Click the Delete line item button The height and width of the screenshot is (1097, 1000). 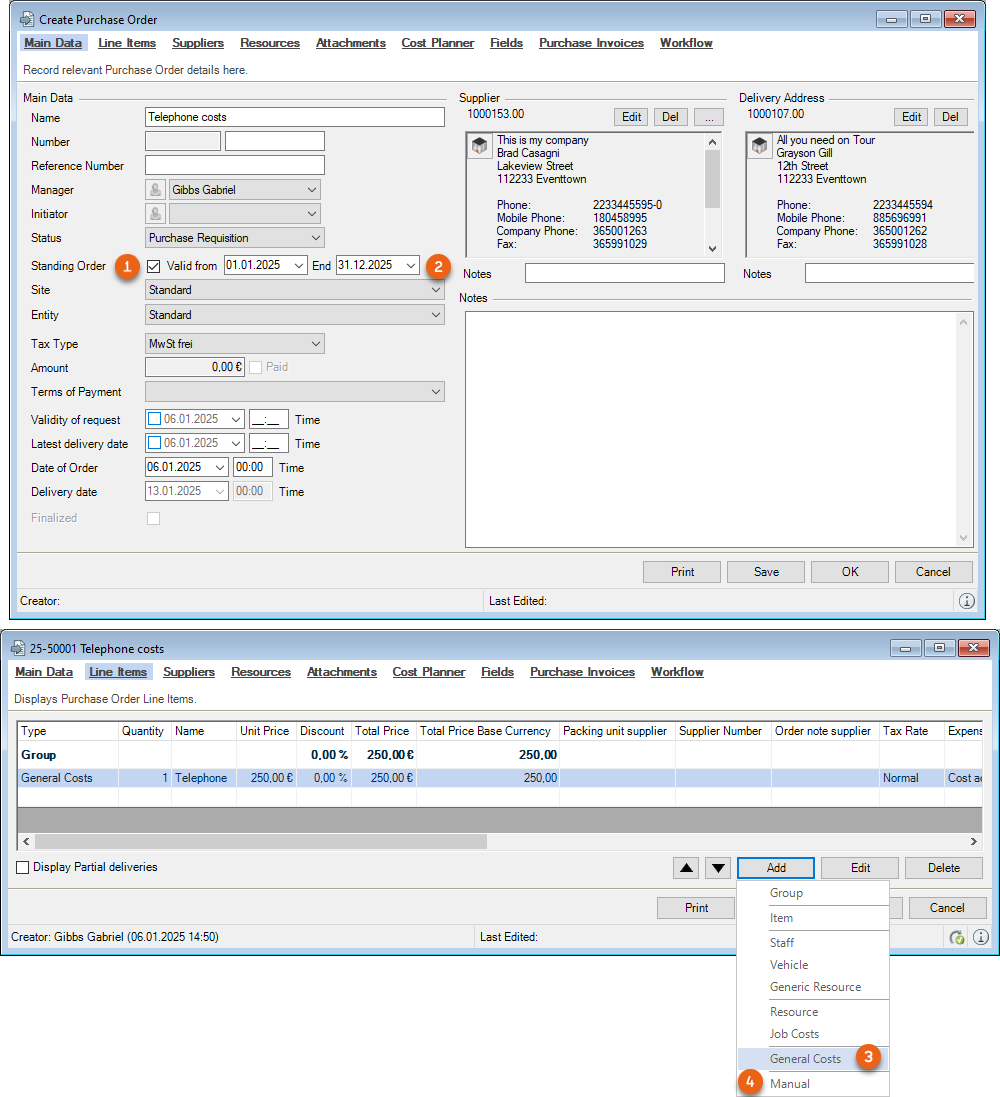coord(943,868)
